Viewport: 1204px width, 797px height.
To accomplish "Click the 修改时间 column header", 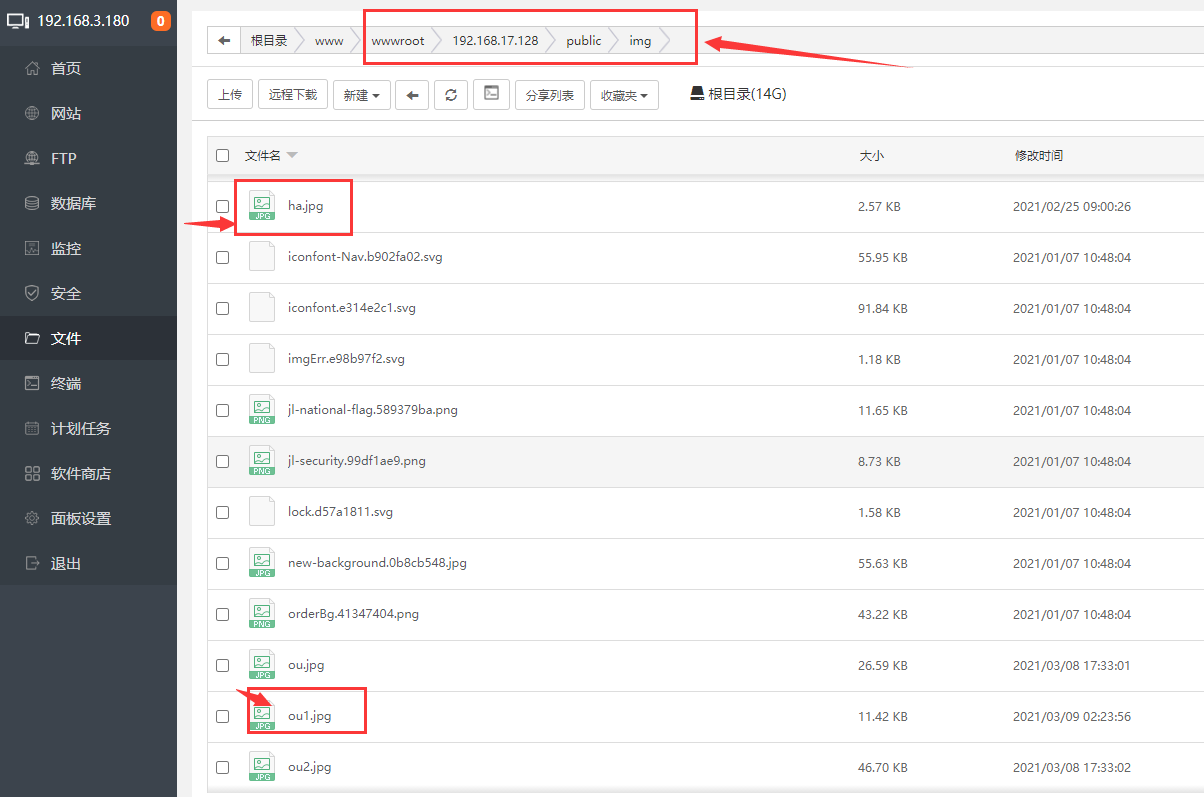I will 1039,155.
